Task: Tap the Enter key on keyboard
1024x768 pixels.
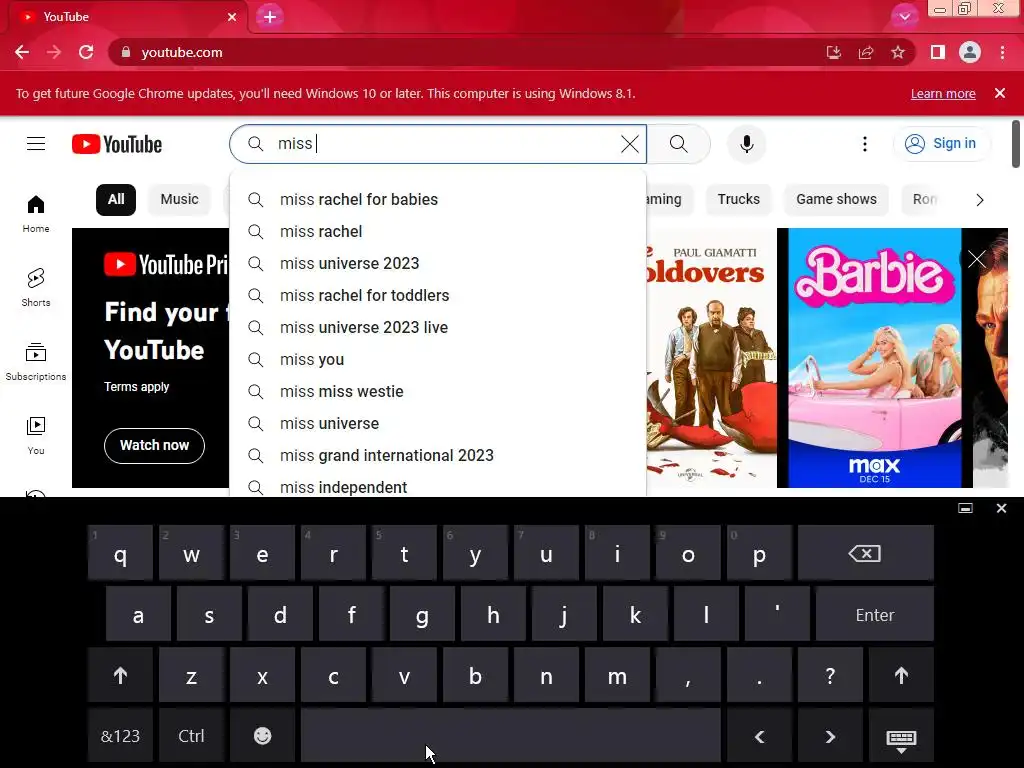Action: [x=874, y=615]
